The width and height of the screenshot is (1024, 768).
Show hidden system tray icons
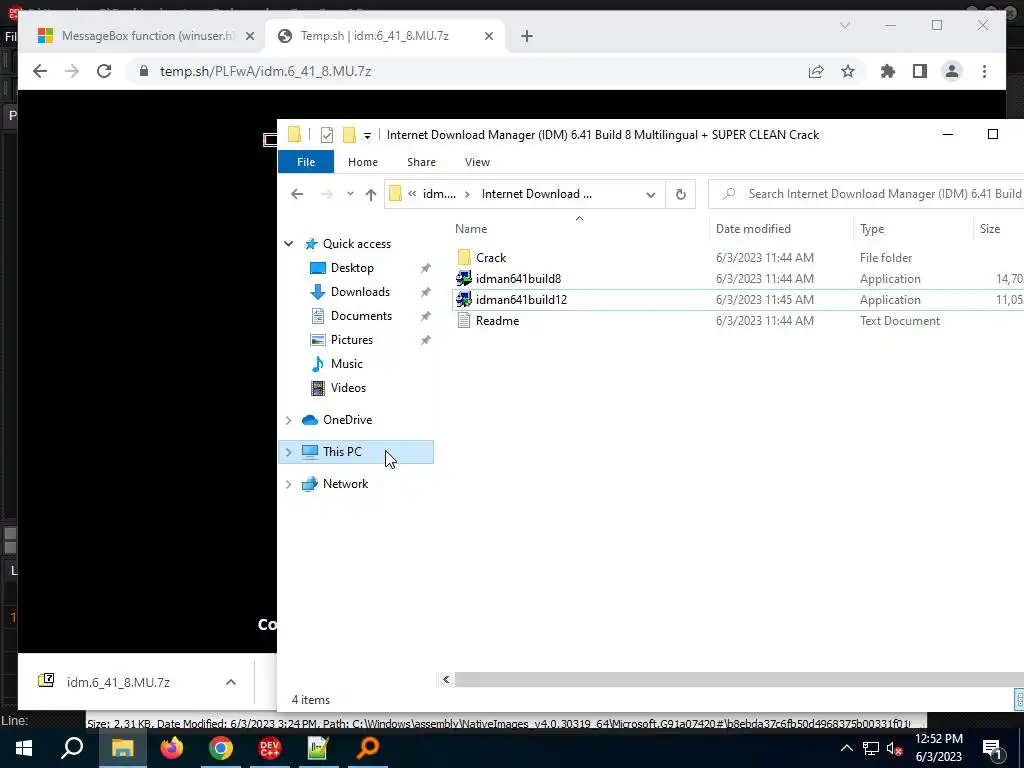pos(846,748)
